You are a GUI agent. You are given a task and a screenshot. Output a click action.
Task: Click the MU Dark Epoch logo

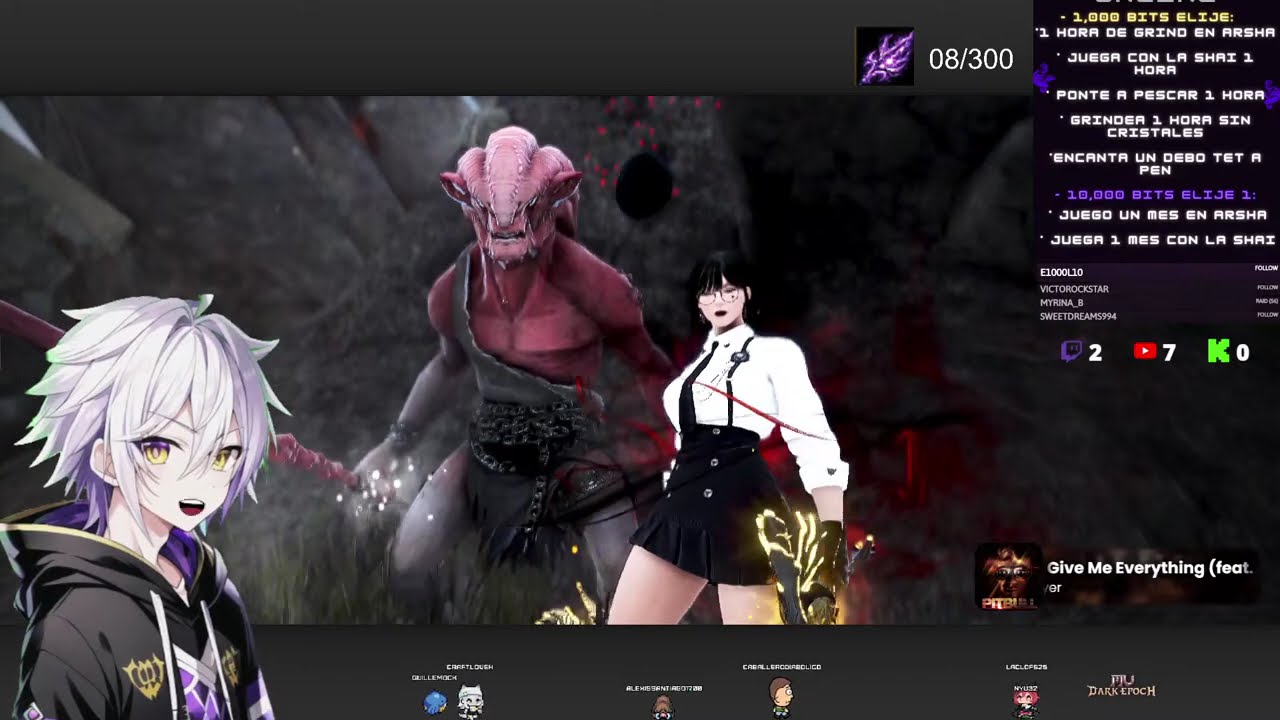pos(1121,688)
